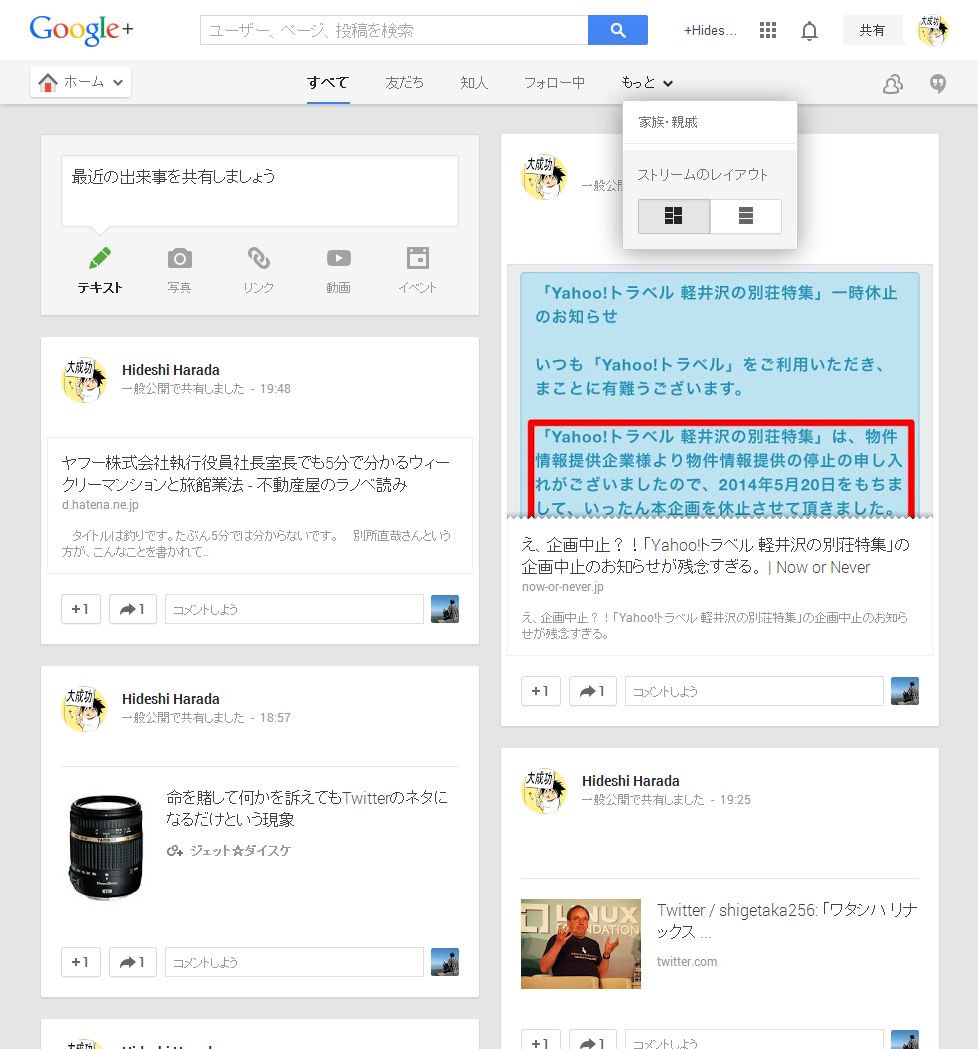Open the Hangouts quote bubble icon
This screenshot has height=1049, width=978.
pyautogui.click(x=937, y=84)
